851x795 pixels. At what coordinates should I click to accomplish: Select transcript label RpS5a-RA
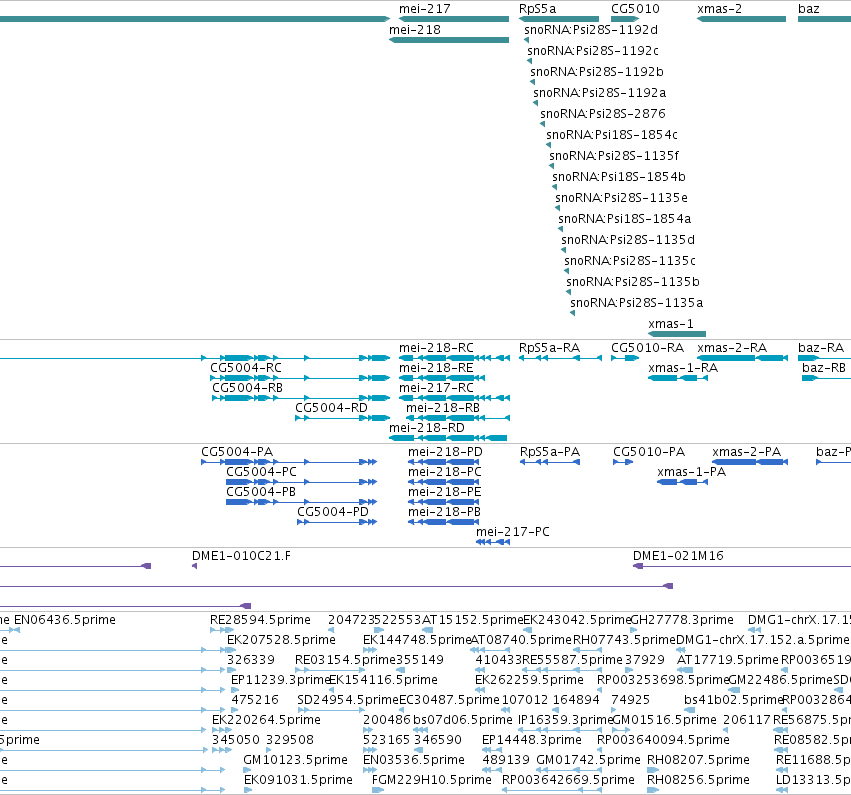tap(549, 348)
